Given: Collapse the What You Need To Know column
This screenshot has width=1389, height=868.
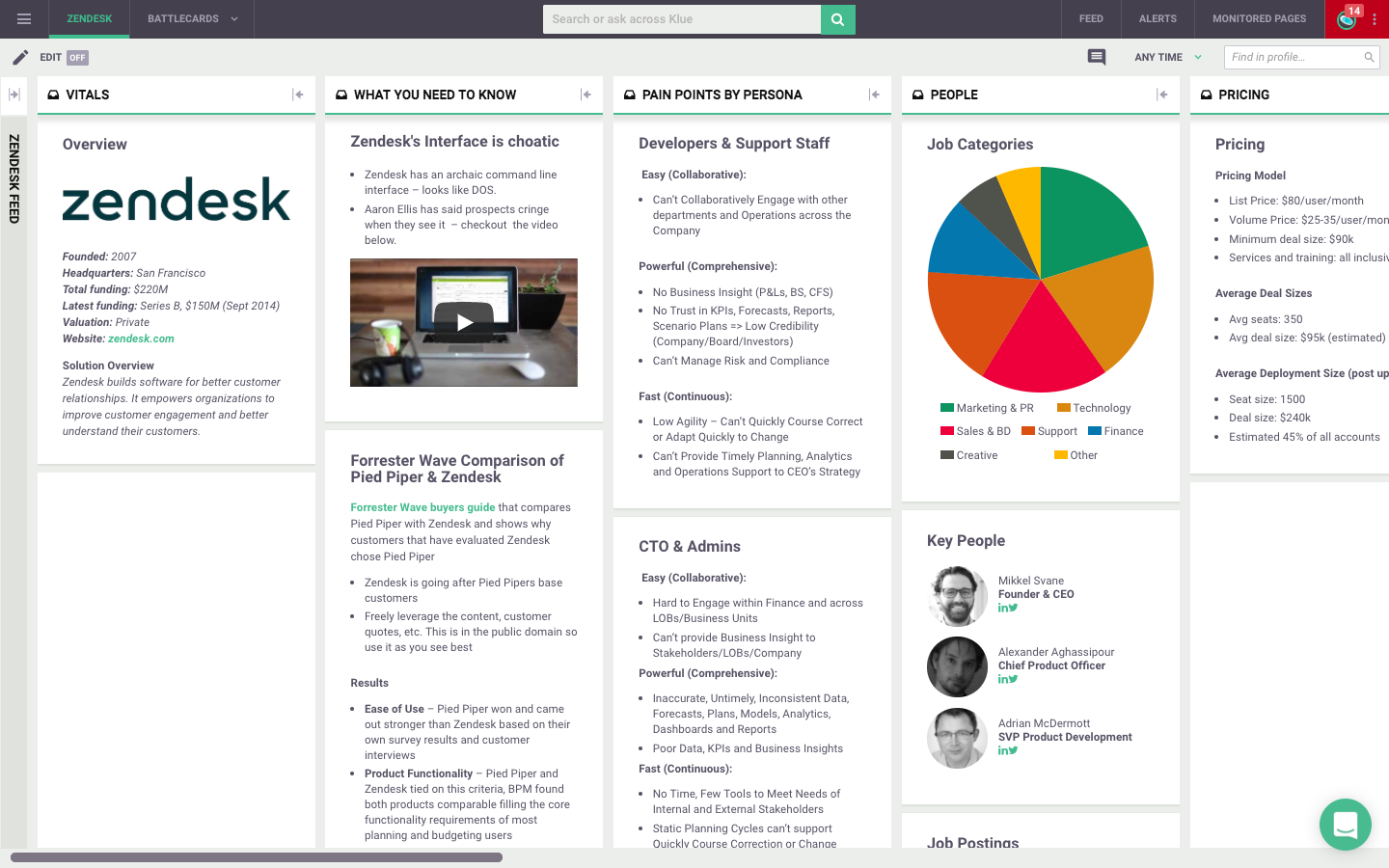Looking at the screenshot, I should point(586,95).
